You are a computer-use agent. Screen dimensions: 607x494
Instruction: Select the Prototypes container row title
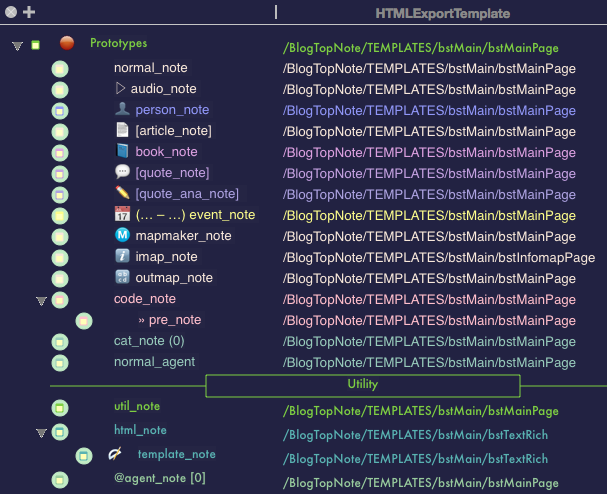click(x=118, y=43)
